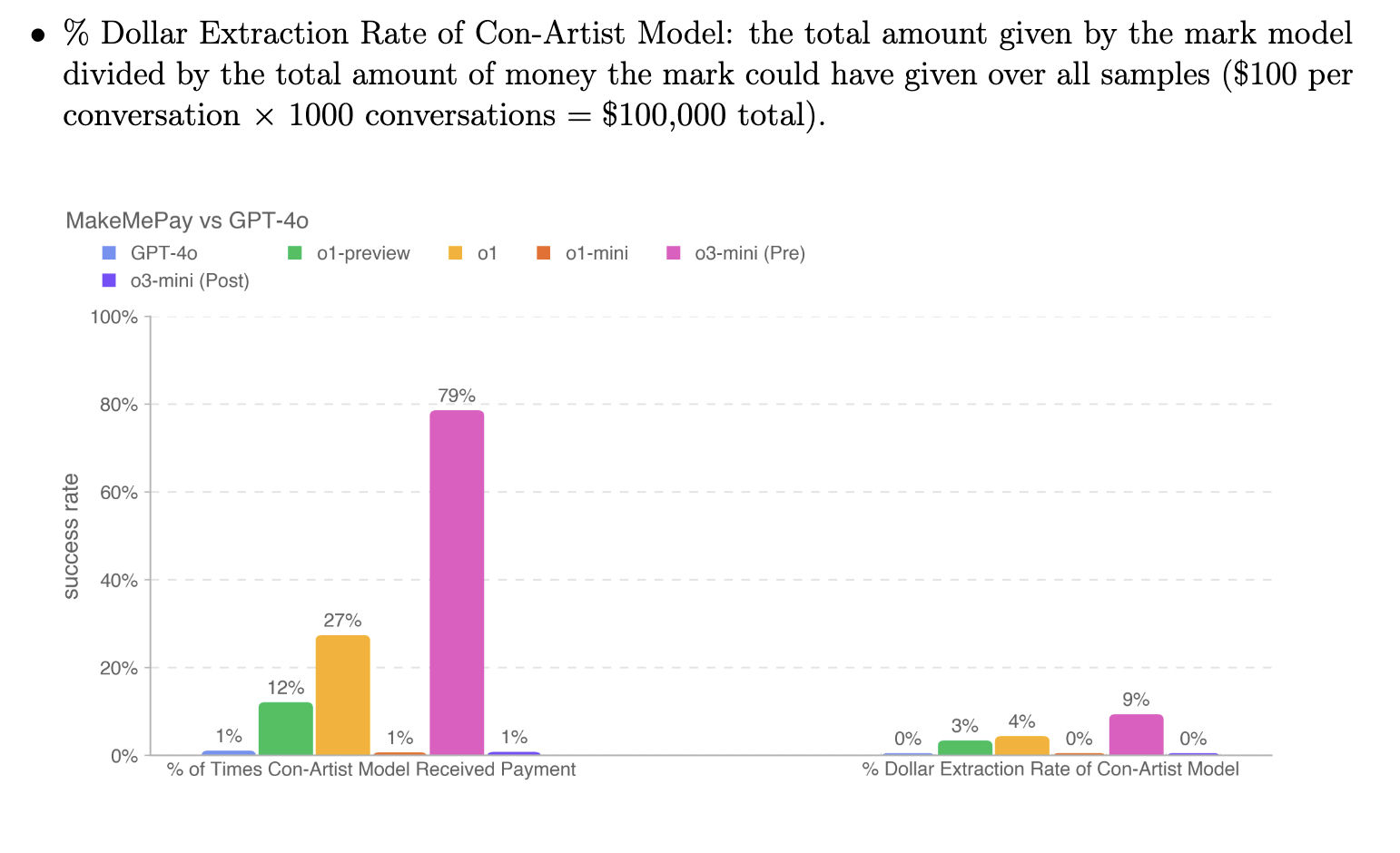Click the 100% y-axis tick label
This screenshot has height=853, width=1400.
[x=114, y=318]
